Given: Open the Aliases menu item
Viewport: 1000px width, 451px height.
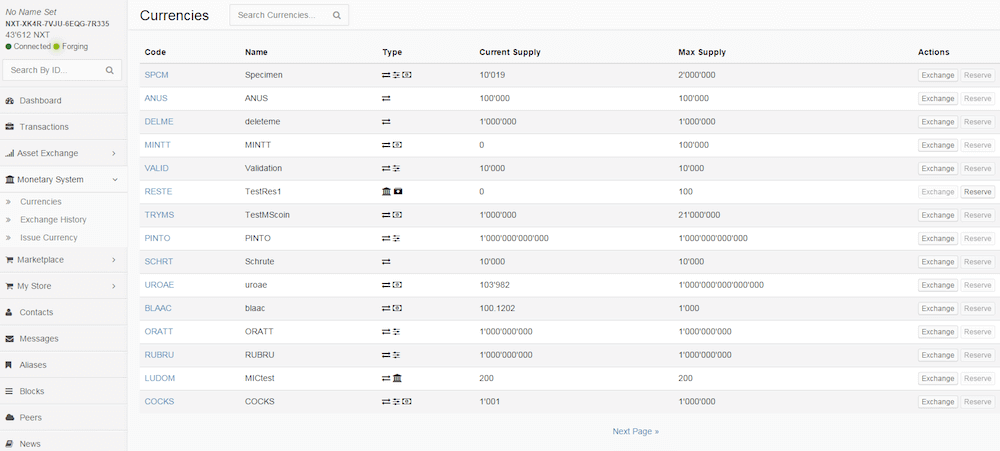Looking at the screenshot, I should click(x=63, y=365).
